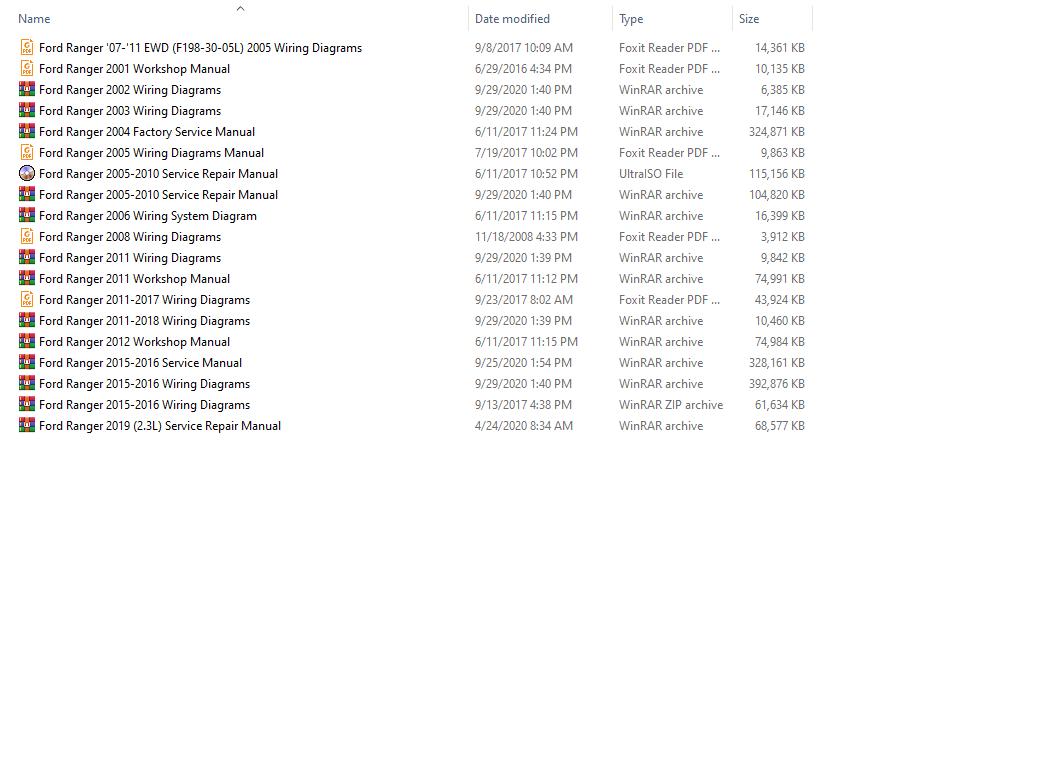Viewport: 1043px width, 780px height.
Task: Click the WinRAR icon of Ford Ranger 2011 Workshop Manual
Action: (x=27, y=279)
